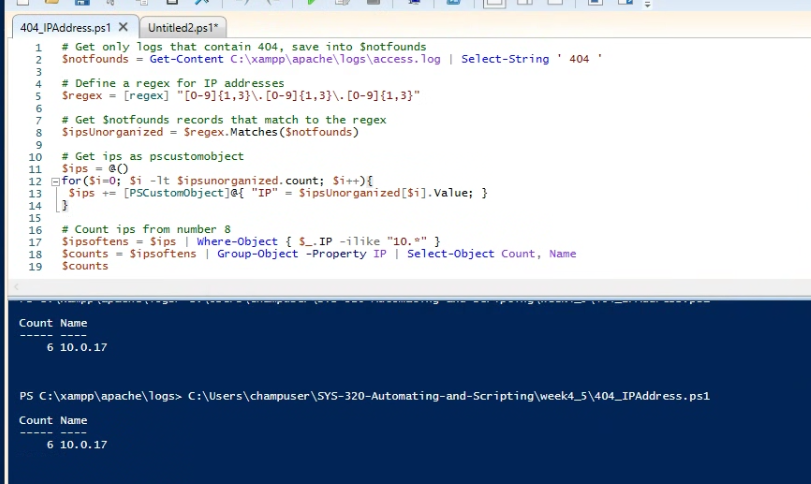Viewport: 811px width, 484px height.
Task: Select the 404_IPAddress.ps1 tab
Action: [x=65, y=28]
